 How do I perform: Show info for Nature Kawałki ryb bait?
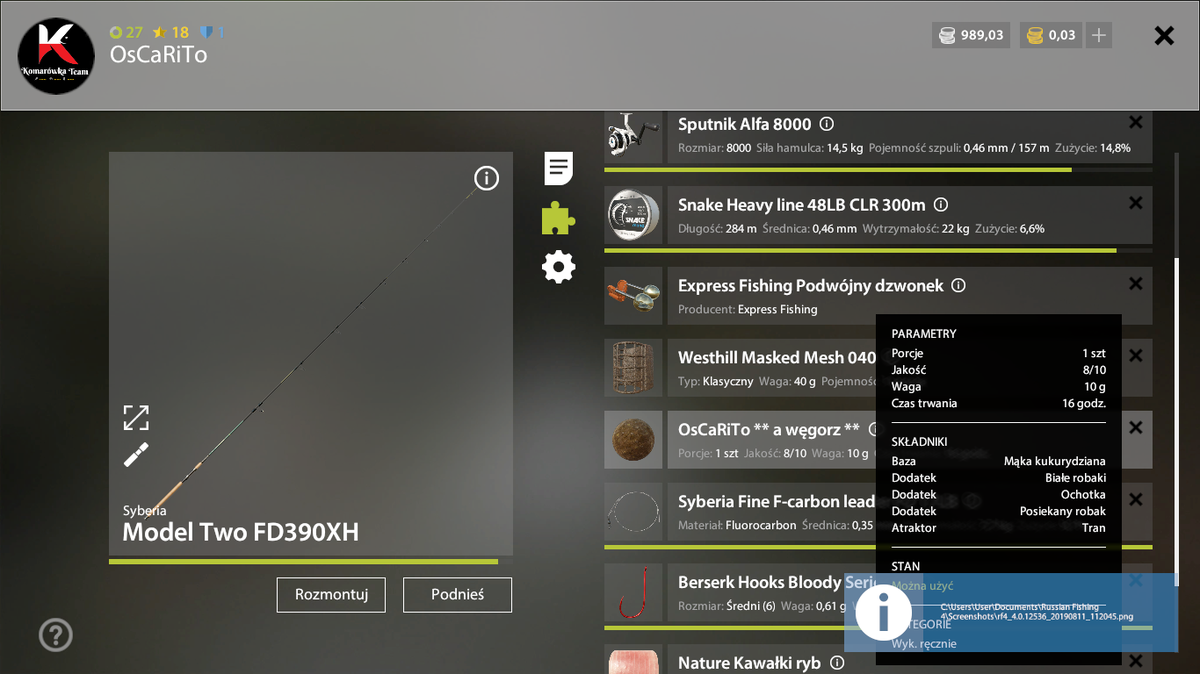point(838,663)
